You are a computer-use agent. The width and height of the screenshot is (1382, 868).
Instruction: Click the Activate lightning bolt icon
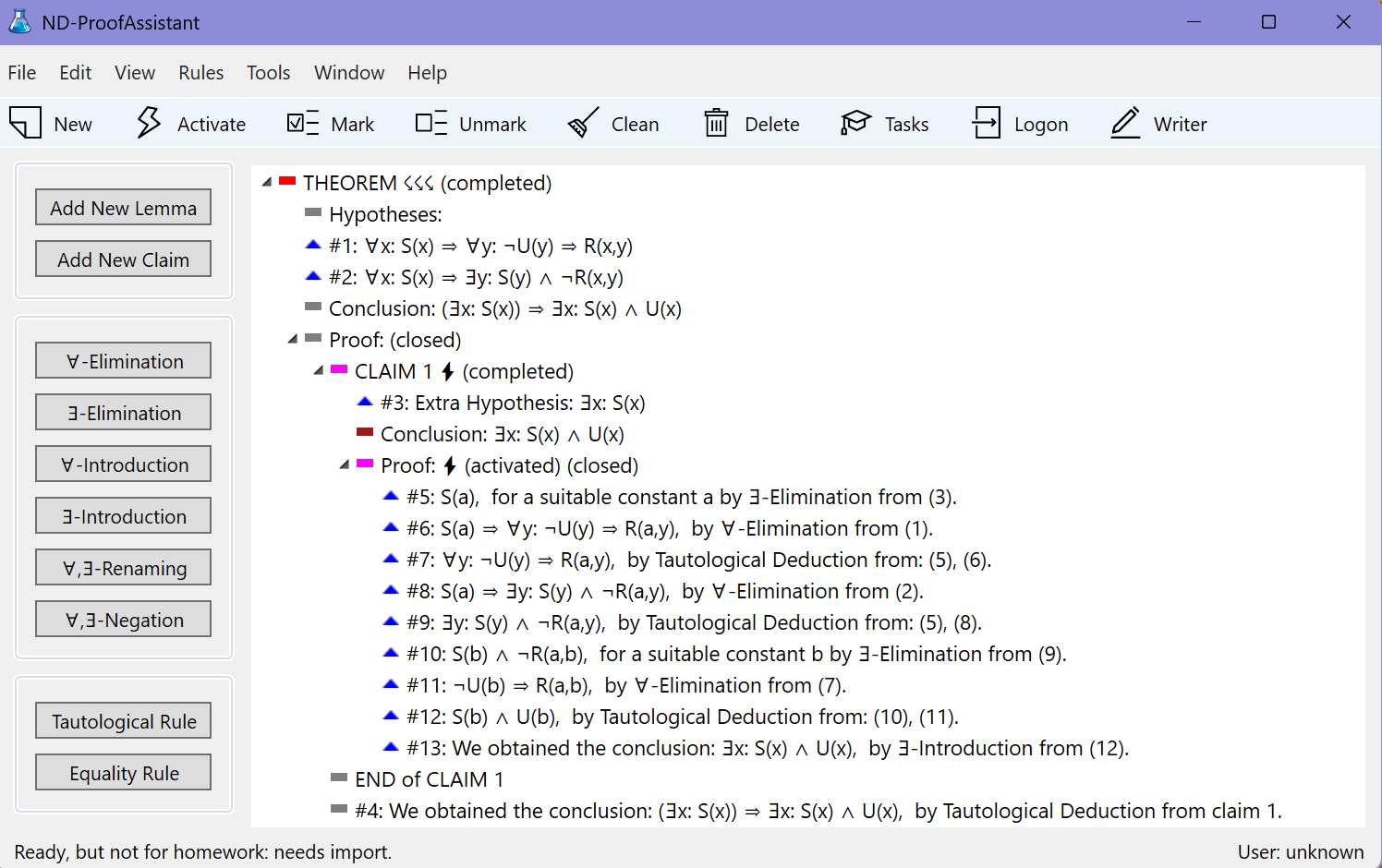[148, 123]
